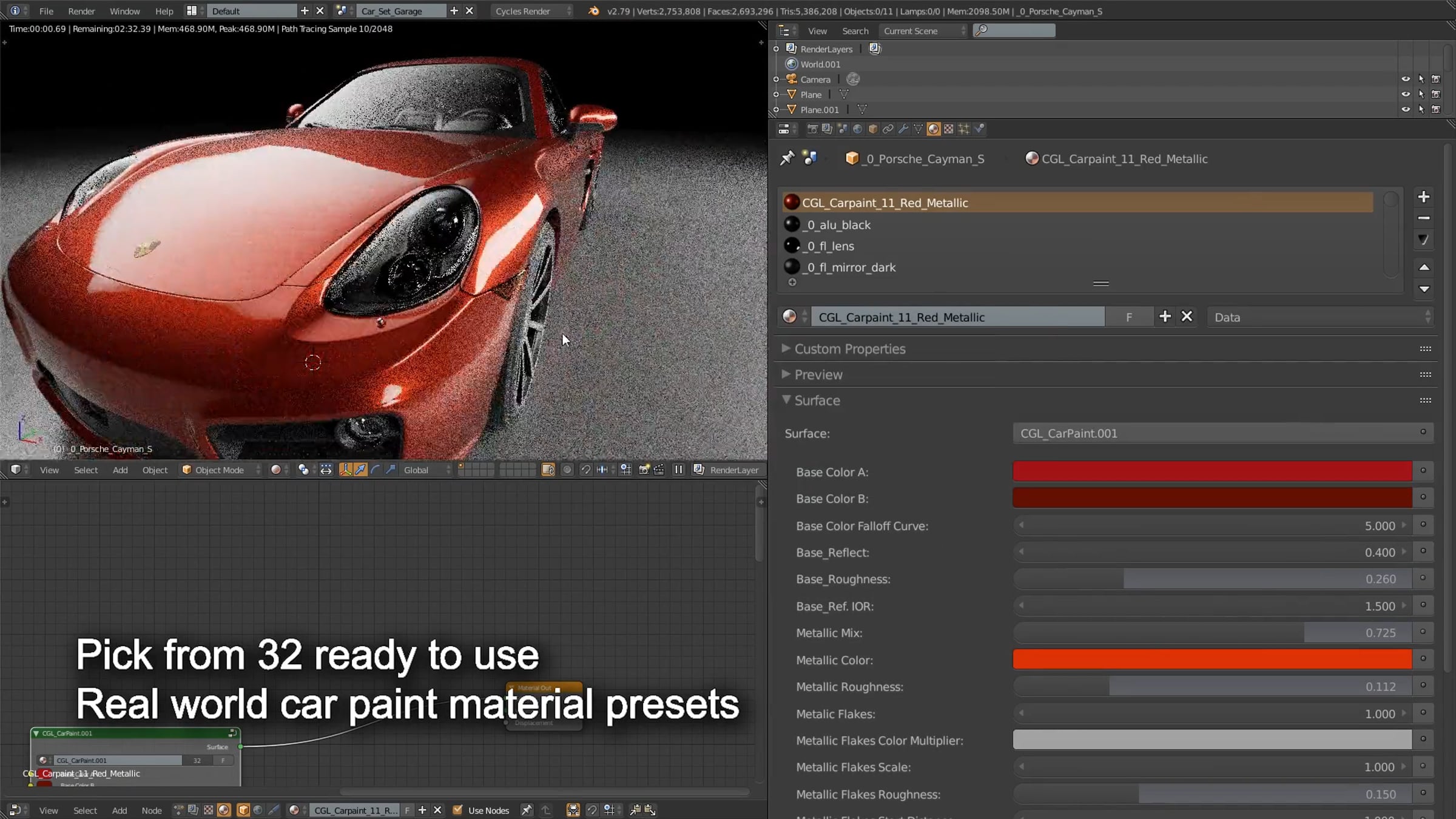The image size is (1456, 819).
Task: Move material slot down in list
Action: coord(1424,289)
